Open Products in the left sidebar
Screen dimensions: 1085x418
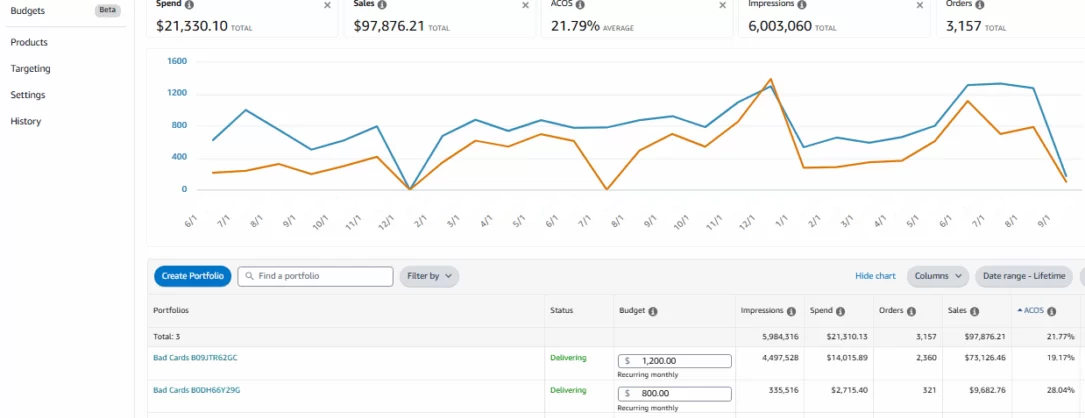pyautogui.click(x=29, y=42)
